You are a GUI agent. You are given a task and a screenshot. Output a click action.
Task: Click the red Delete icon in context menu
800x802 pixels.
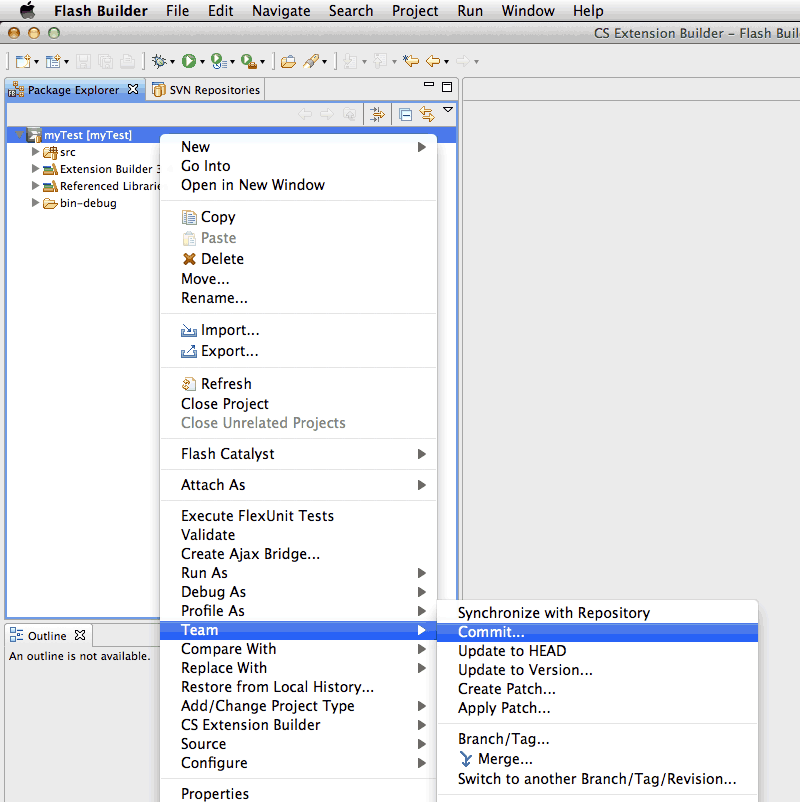(x=189, y=259)
